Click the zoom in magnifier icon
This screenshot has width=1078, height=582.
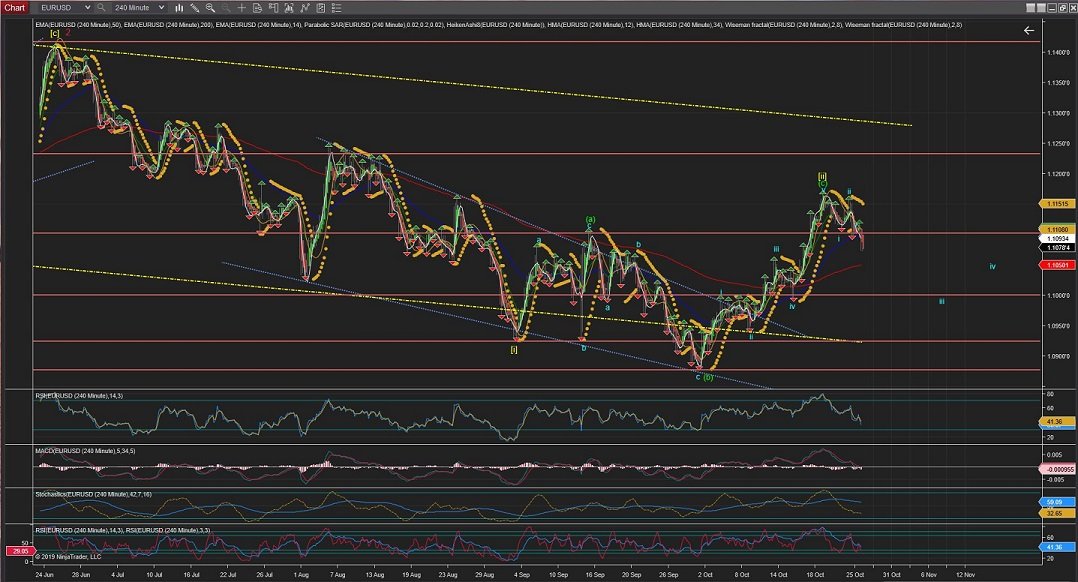[210, 7]
